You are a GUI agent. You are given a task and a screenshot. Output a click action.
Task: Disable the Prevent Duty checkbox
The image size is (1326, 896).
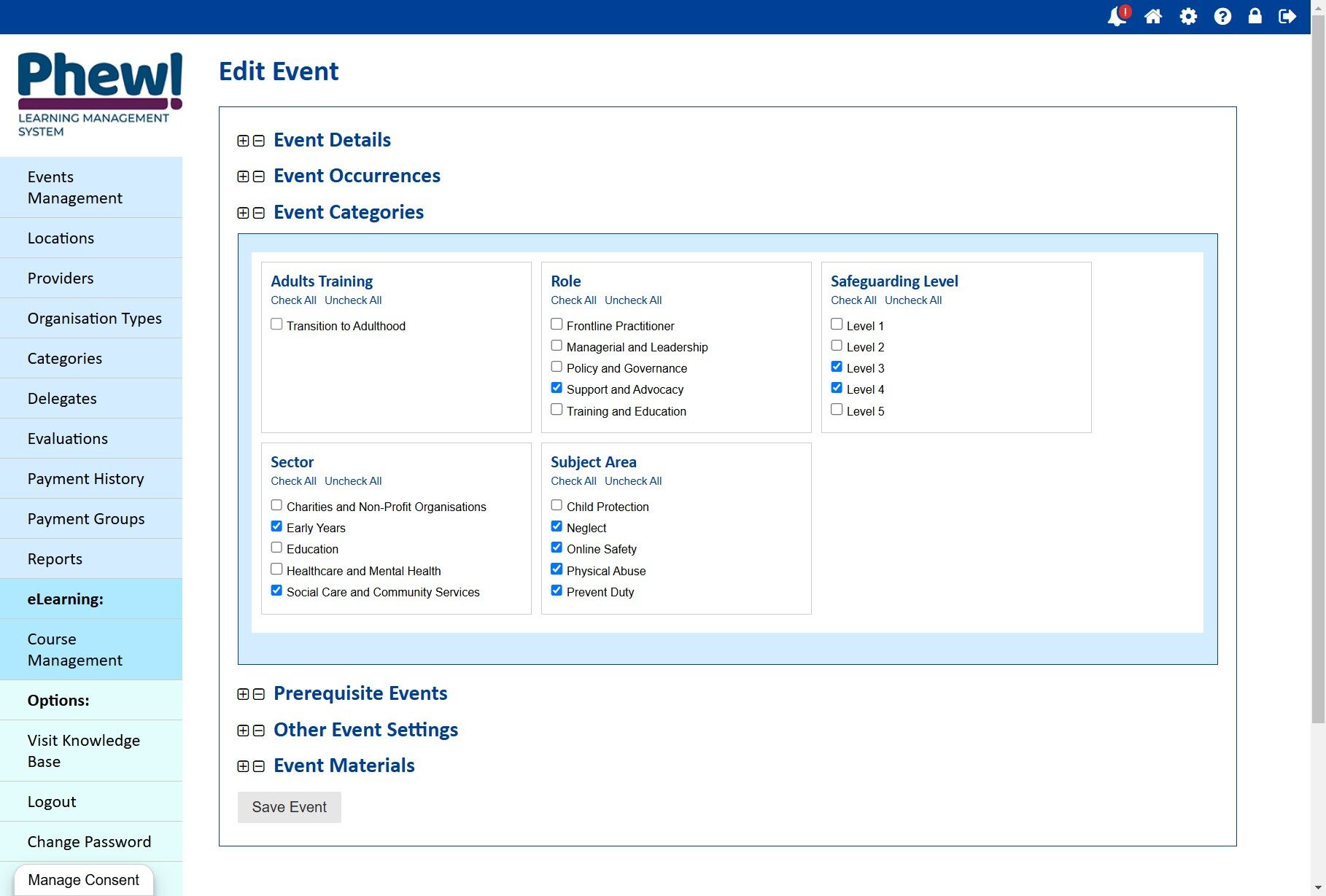[557, 591]
